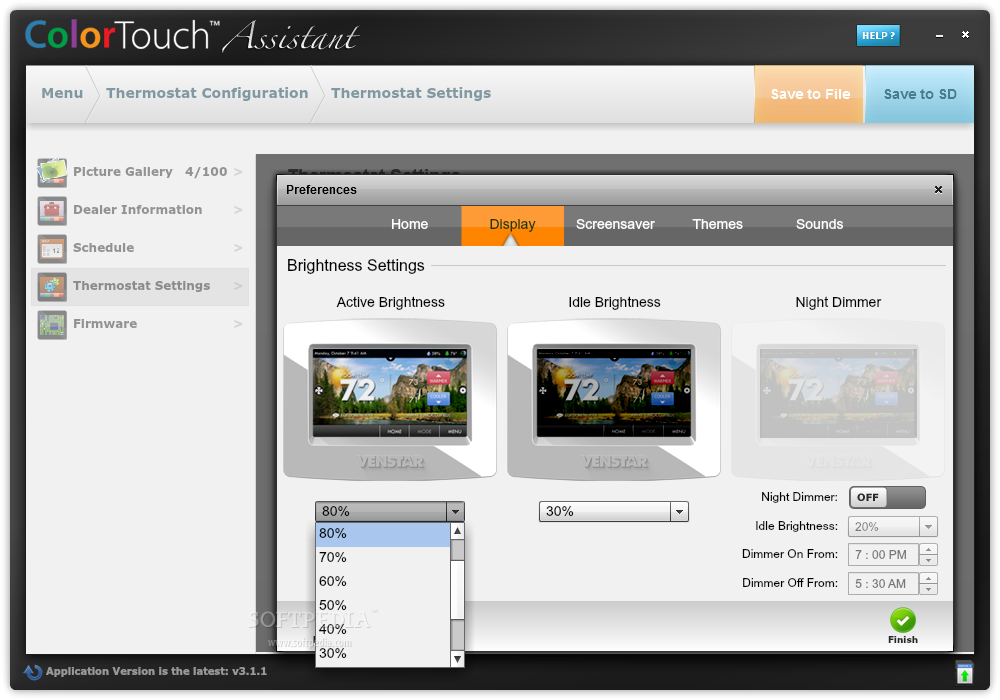Increase the Dimmer Off From time

click(x=929, y=578)
